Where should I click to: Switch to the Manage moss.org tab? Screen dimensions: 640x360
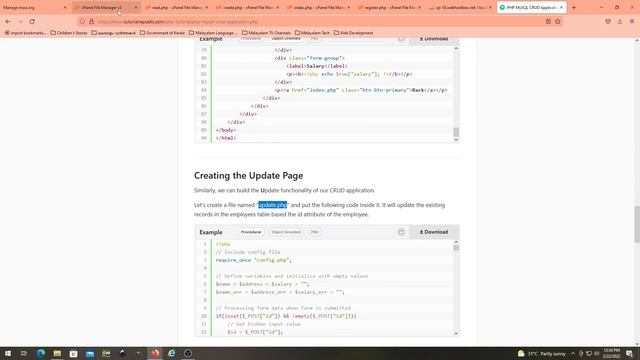pos(35,7)
